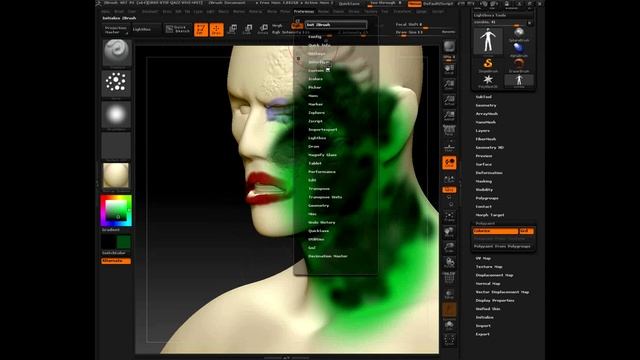Viewport: 640px width, 360px height.
Task: Click the Zoom canvas icon
Action: coord(449,85)
